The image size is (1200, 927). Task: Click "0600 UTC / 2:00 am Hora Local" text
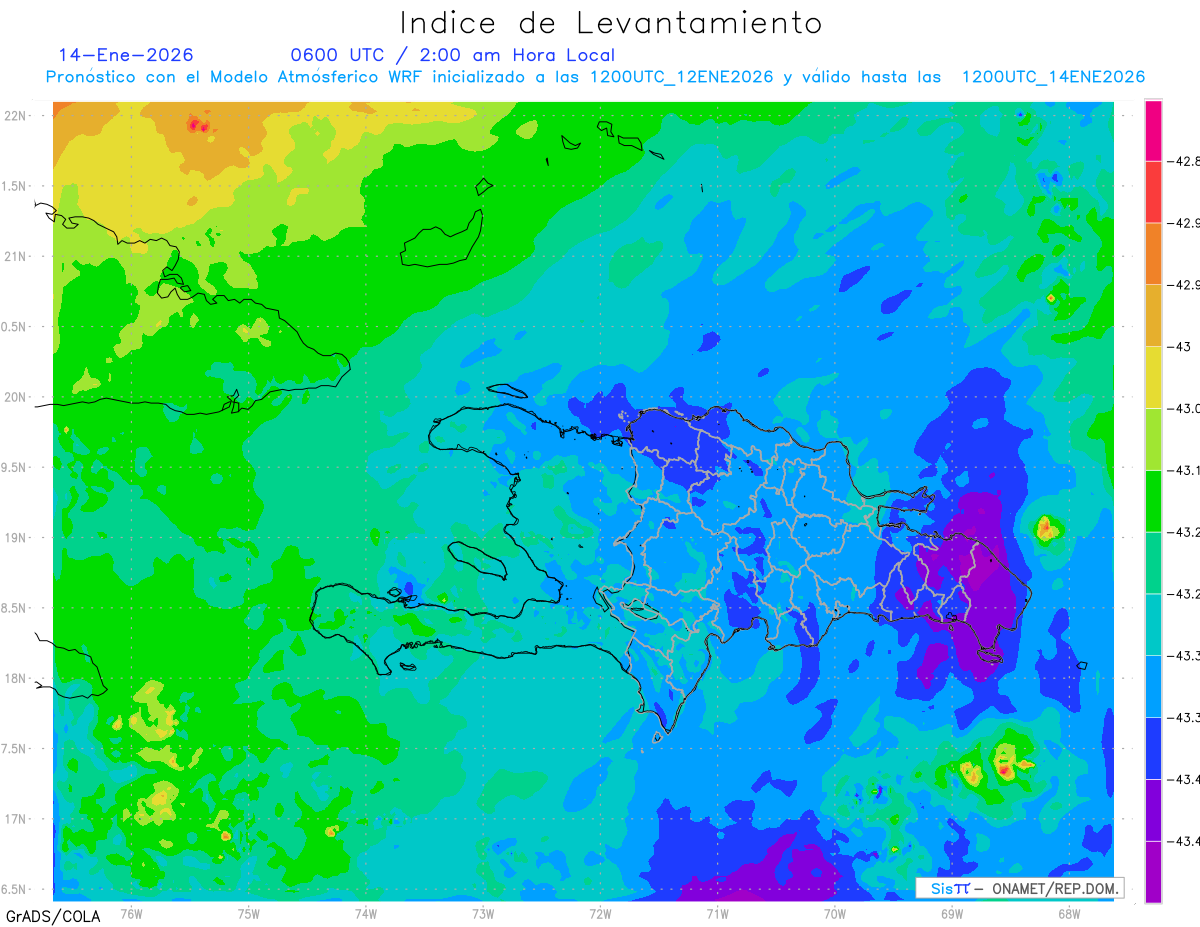452,55
